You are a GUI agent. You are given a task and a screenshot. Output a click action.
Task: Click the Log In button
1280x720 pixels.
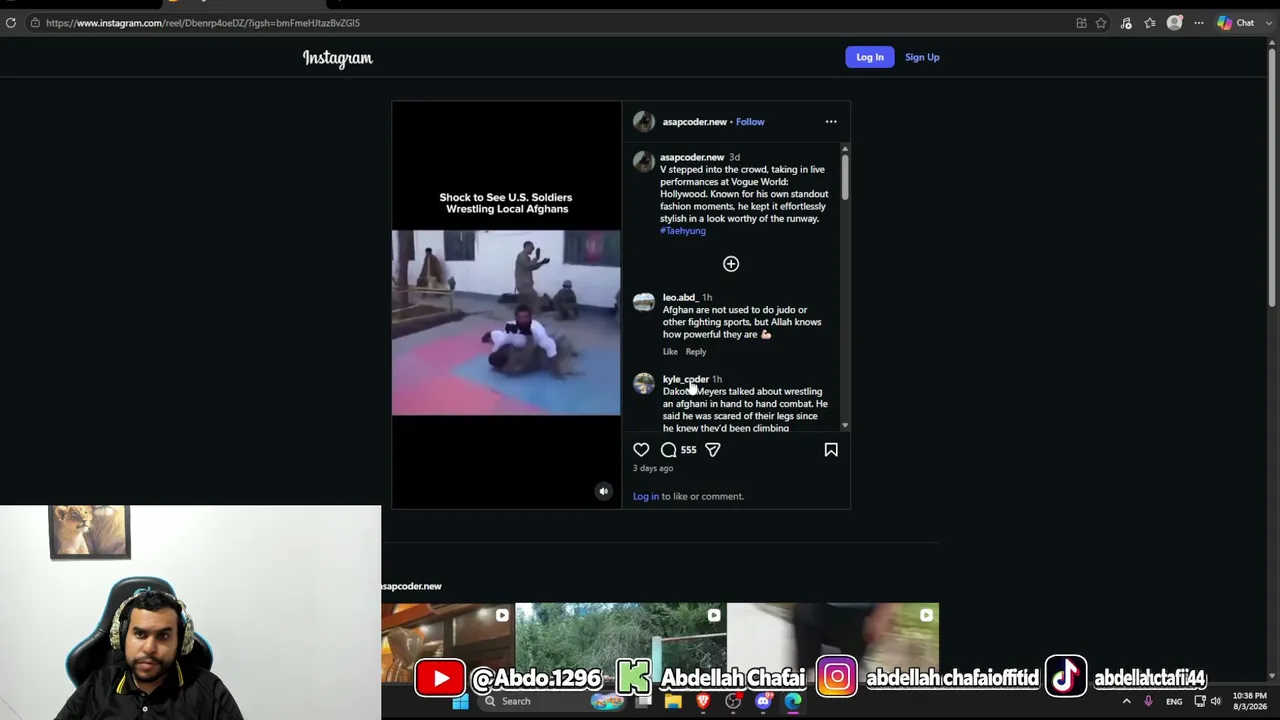click(x=870, y=57)
